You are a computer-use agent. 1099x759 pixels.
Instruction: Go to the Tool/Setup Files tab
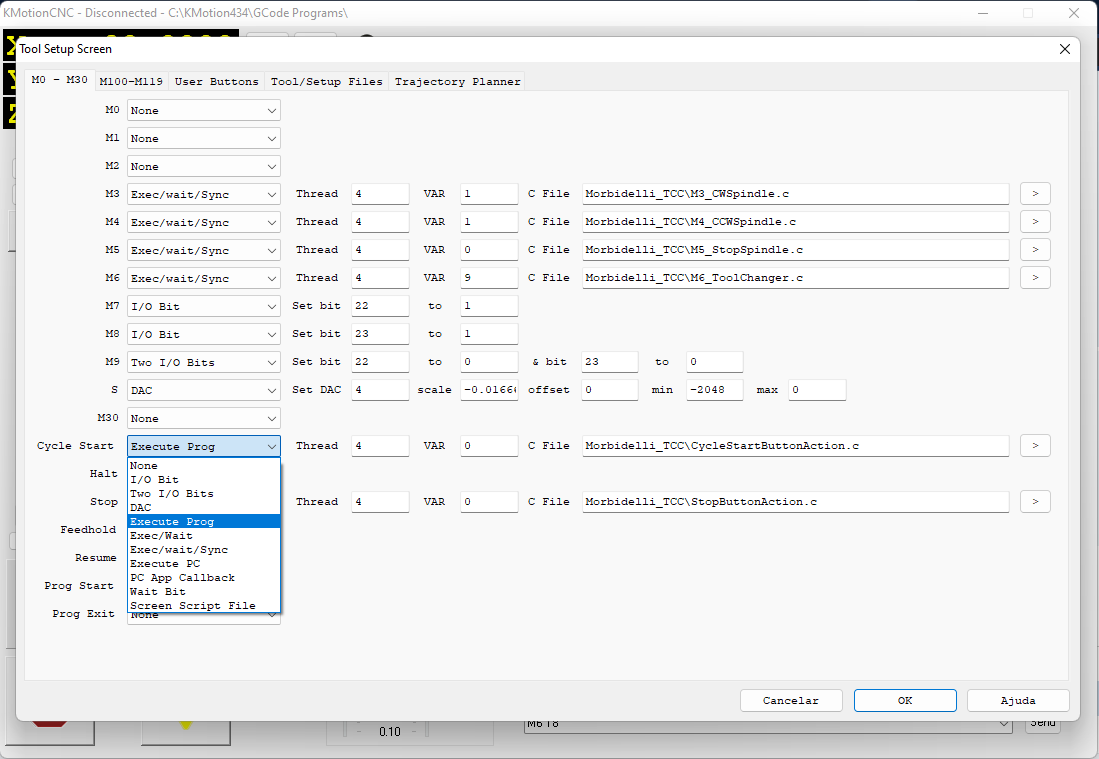pos(326,82)
